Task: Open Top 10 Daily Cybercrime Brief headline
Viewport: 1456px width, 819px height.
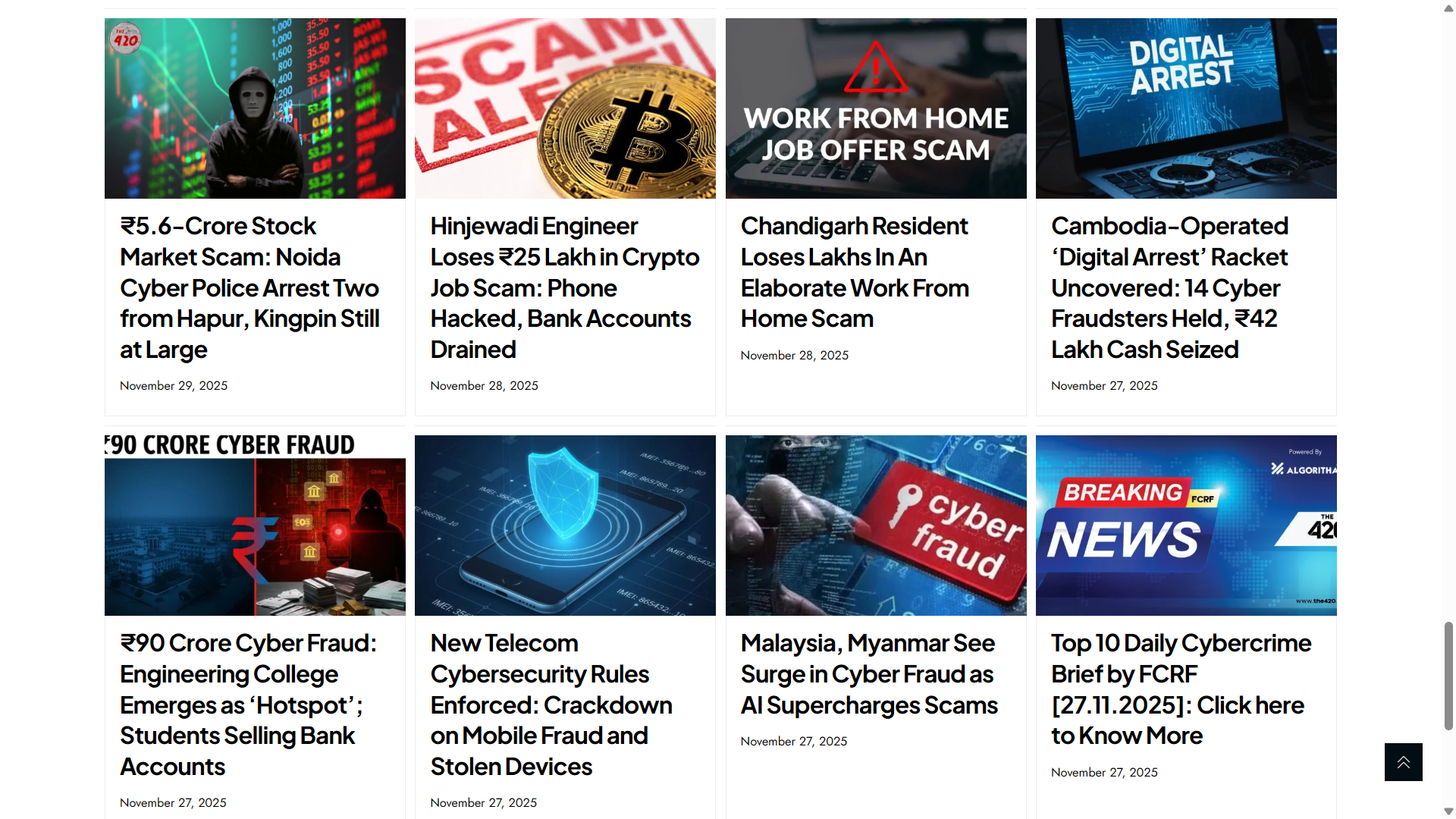Action: pos(1181,689)
